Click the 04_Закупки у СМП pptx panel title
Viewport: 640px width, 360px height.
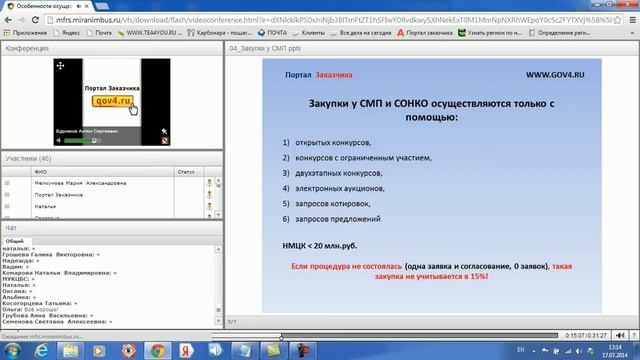pos(265,48)
